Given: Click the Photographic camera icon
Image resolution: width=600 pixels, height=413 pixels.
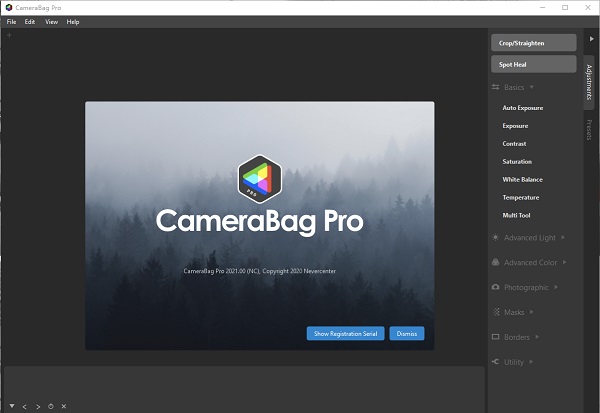Looking at the screenshot, I should [496, 287].
